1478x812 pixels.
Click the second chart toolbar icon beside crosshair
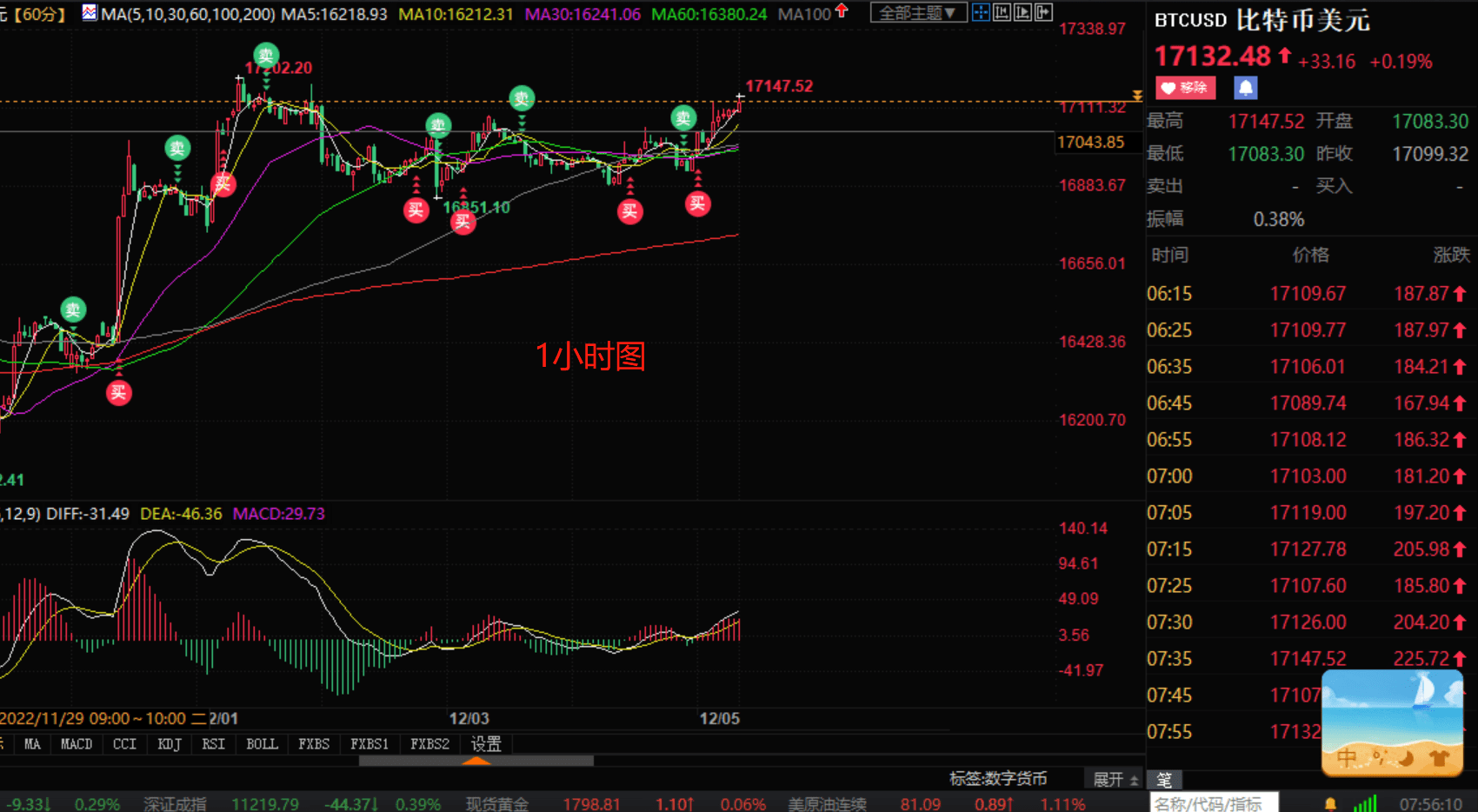click(x=1002, y=12)
